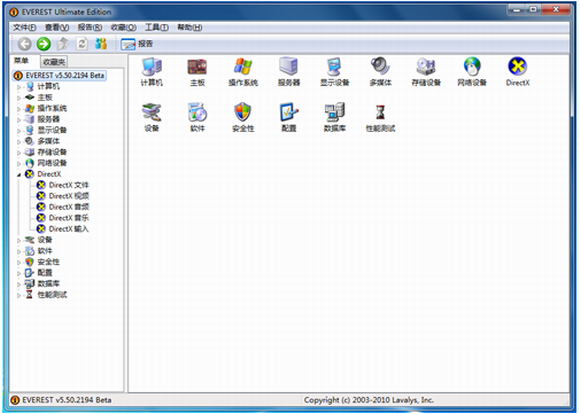Expand the 设备 tree node arrow
Viewport: 580px width, 414px height.
point(19,240)
